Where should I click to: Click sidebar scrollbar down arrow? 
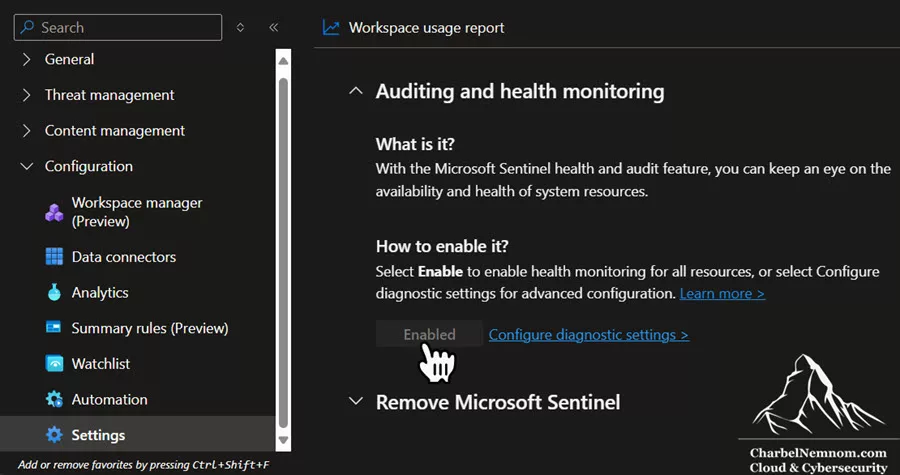[x=282, y=440]
